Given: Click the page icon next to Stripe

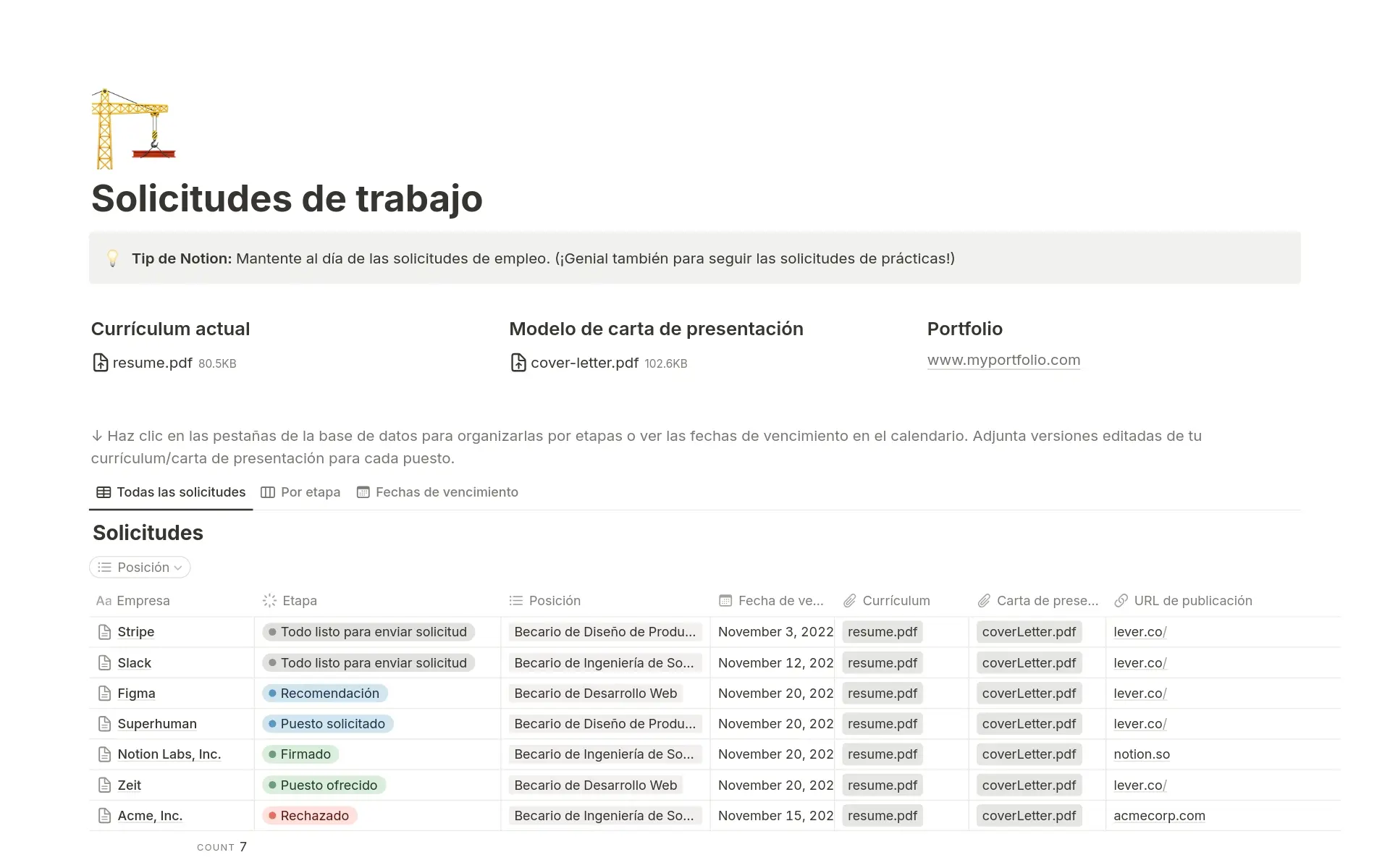Looking at the screenshot, I should pyautogui.click(x=104, y=632).
